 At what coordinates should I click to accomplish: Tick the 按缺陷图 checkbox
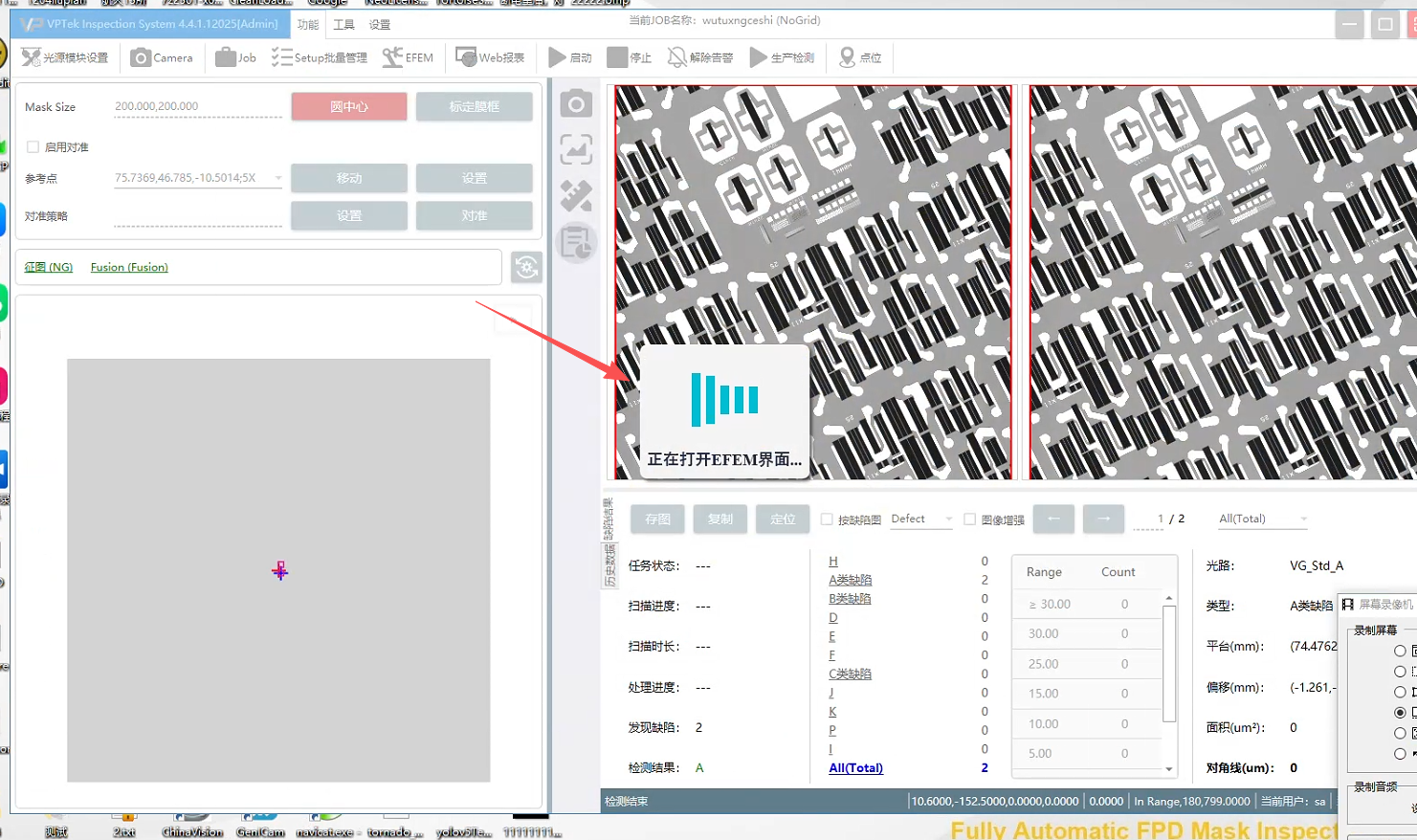827,519
